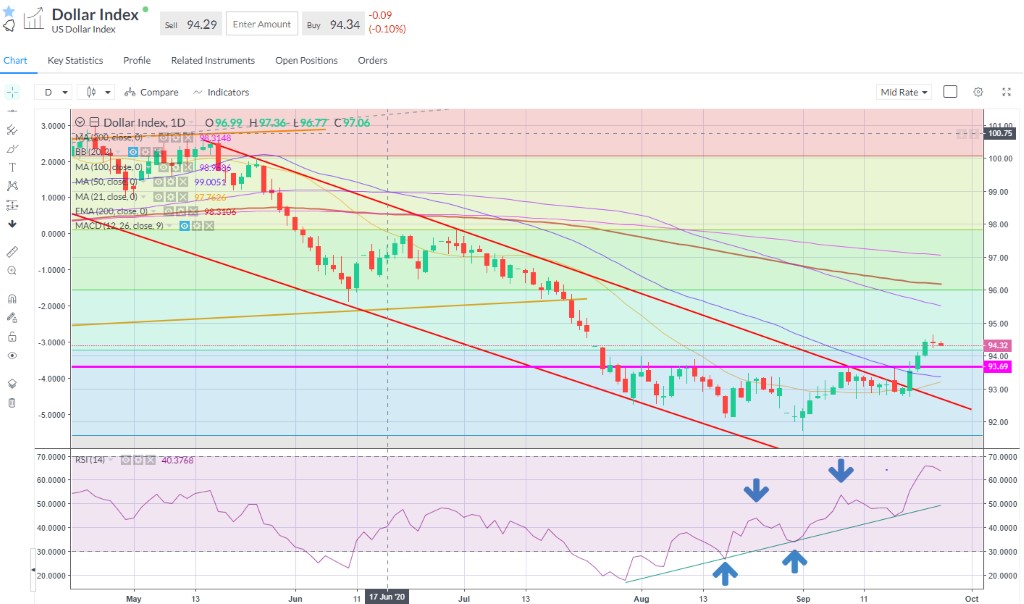Toggle visibility of MA (200) indicator
The height and width of the screenshot is (604, 1024).
[163, 138]
